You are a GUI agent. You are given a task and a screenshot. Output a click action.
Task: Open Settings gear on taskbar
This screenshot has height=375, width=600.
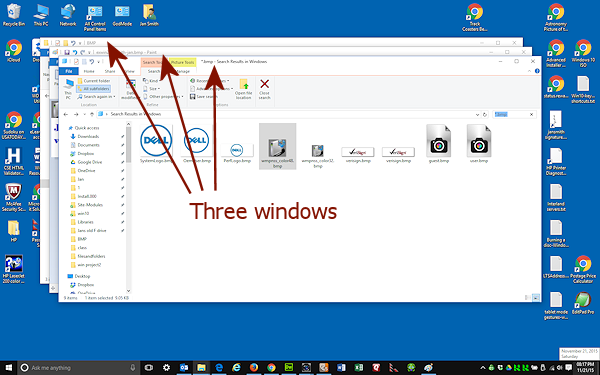point(166,368)
